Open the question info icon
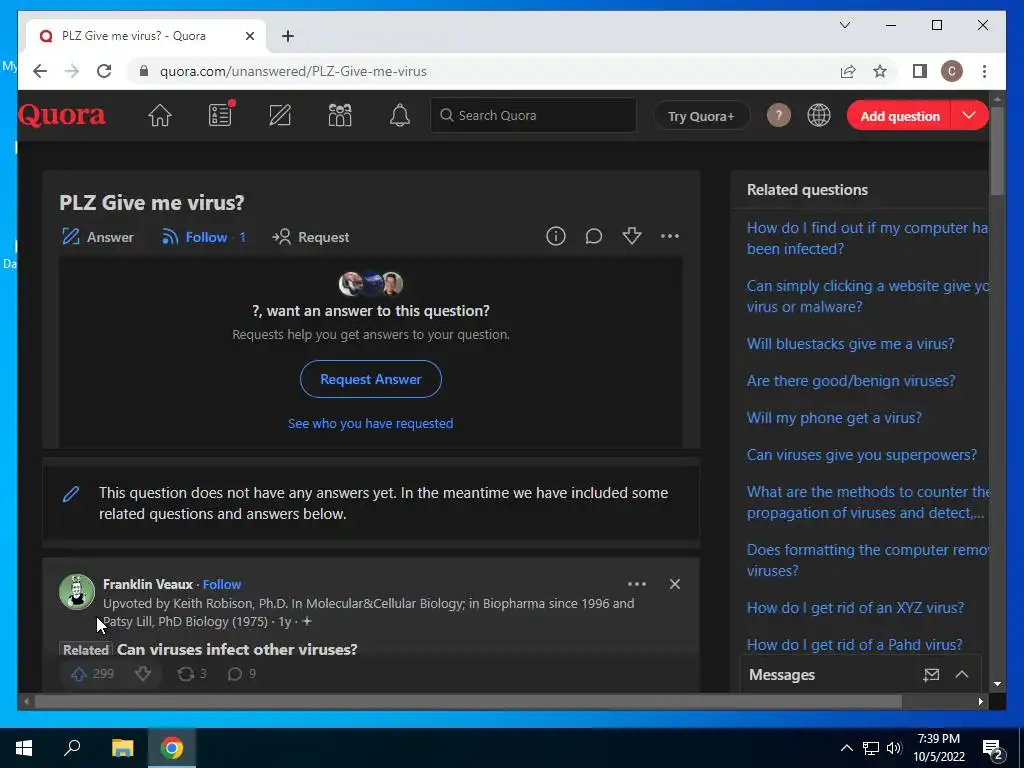Viewport: 1024px width, 768px height. [x=556, y=236]
